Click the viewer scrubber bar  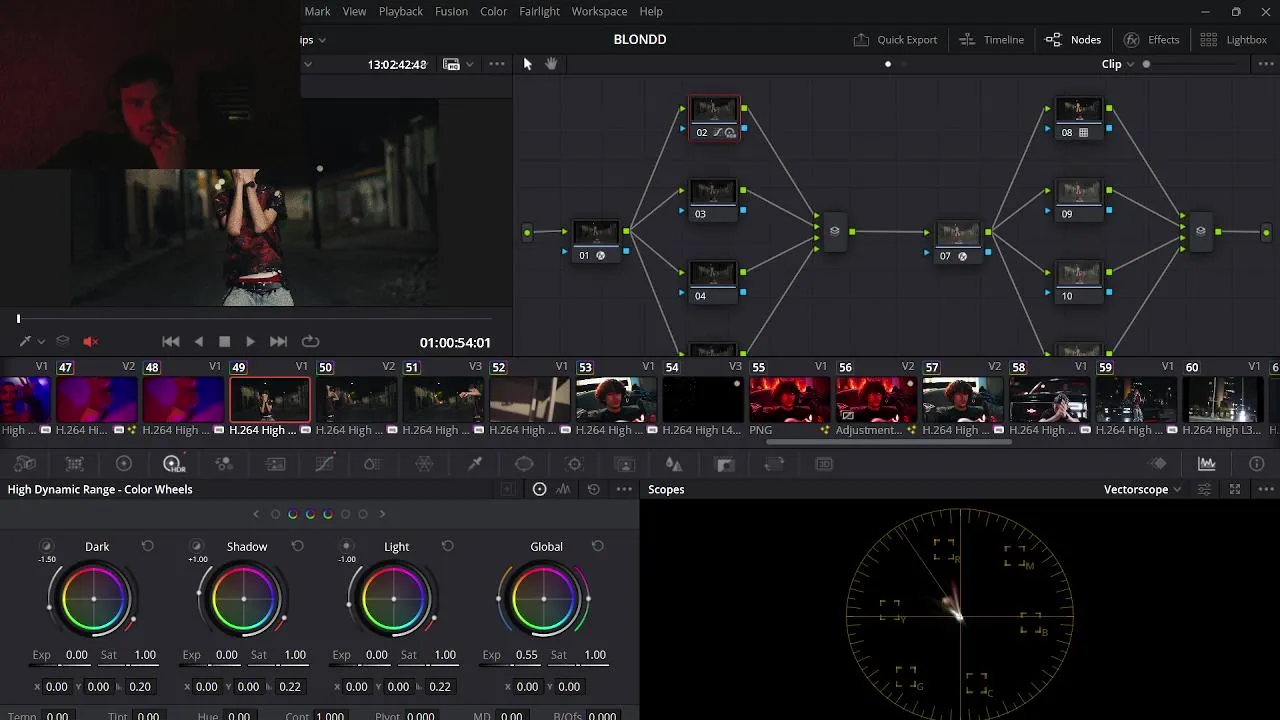(x=255, y=319)
